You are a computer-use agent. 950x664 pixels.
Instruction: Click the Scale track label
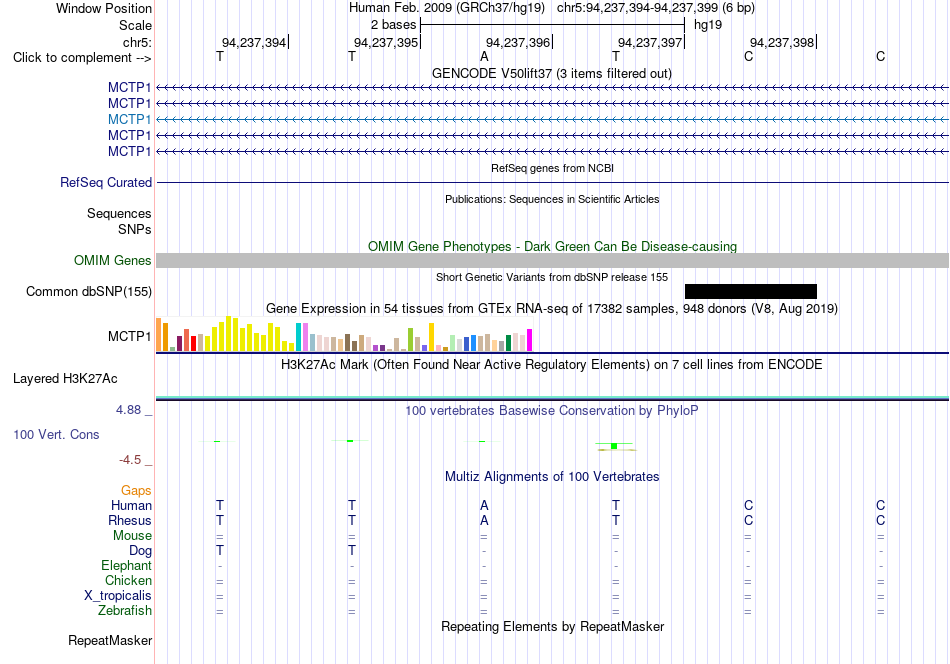pyautogui.click(x=135, y=25)
